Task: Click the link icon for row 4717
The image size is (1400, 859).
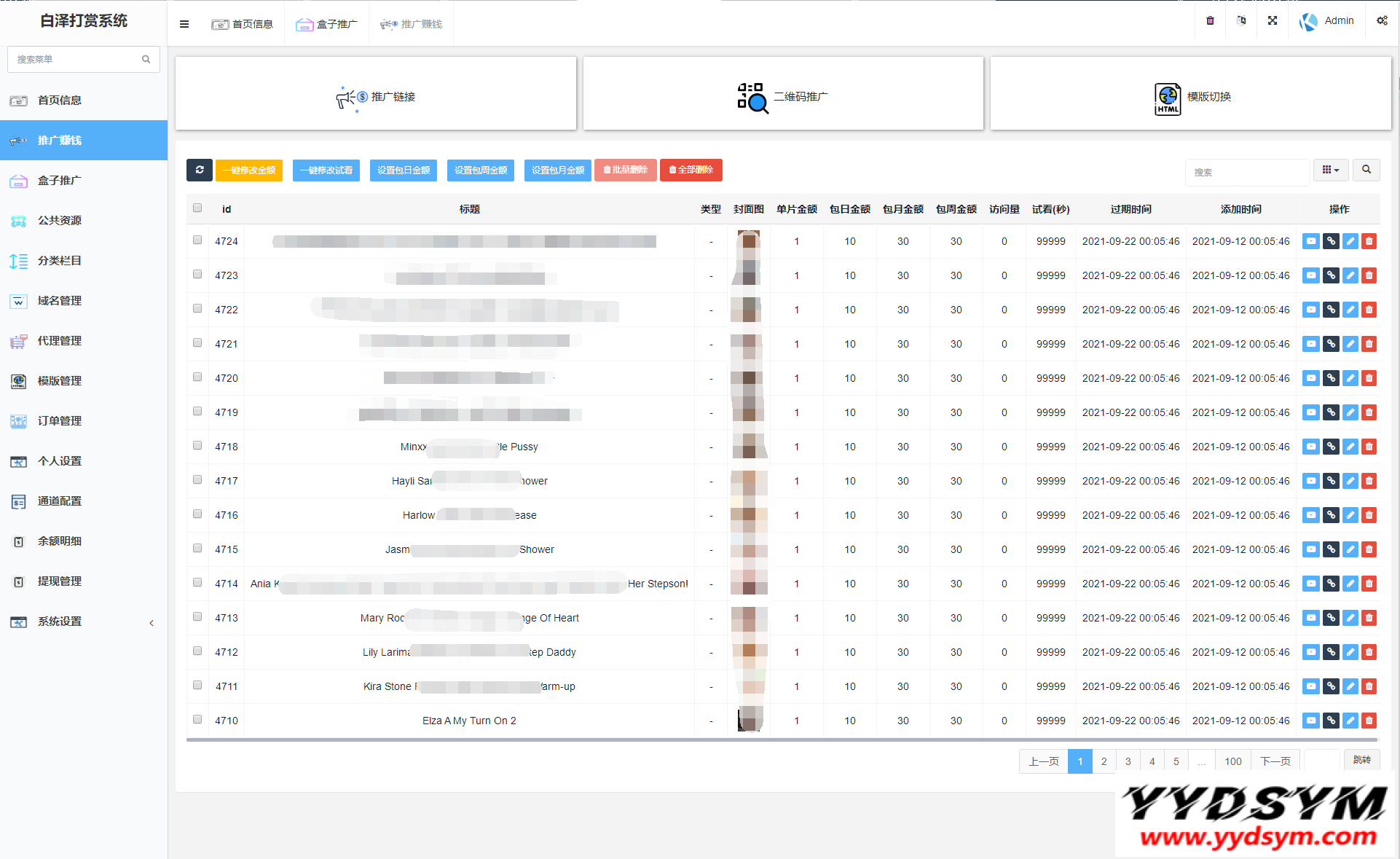Action: pos(1331,481)
